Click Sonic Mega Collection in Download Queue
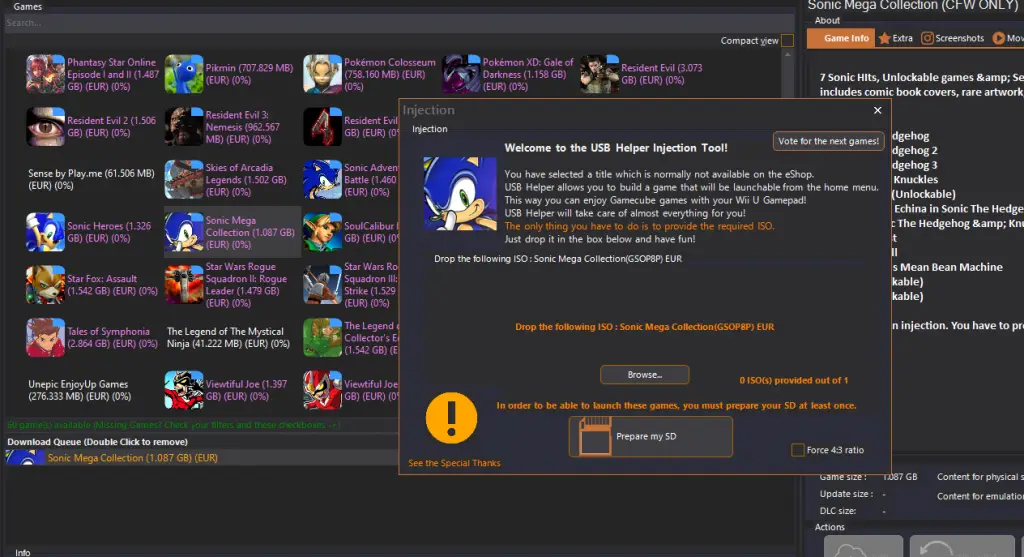This screenshot has height=557, width=1024. [133, 458]
